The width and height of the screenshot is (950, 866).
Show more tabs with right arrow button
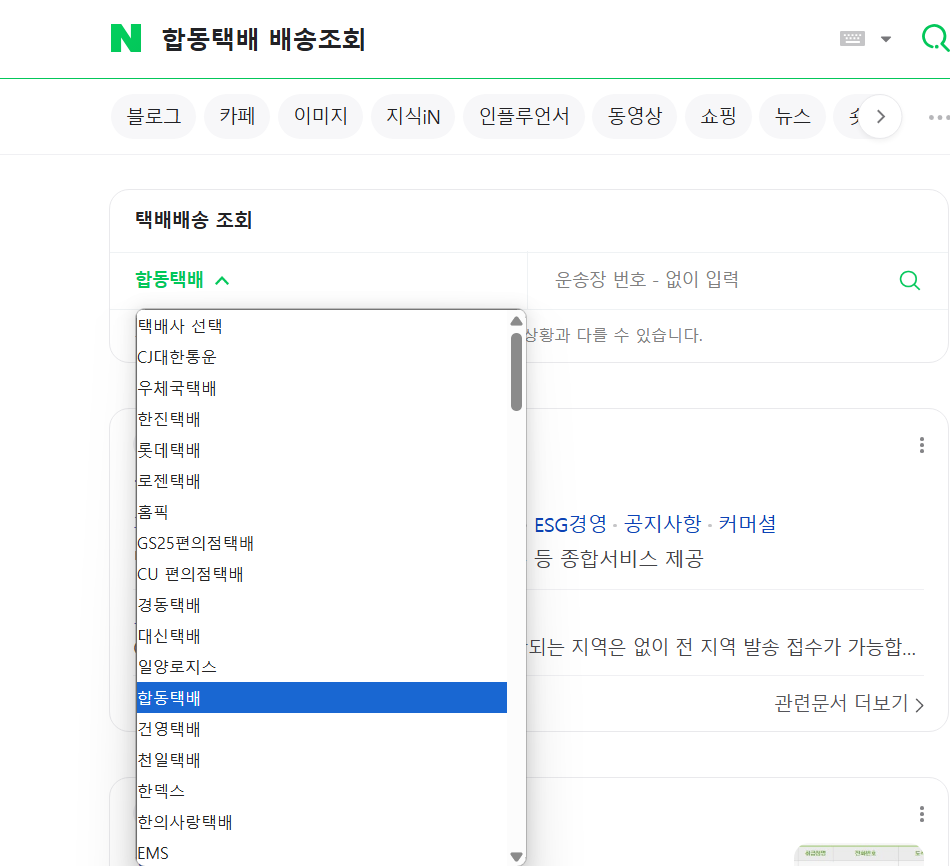tap(880, 116)
